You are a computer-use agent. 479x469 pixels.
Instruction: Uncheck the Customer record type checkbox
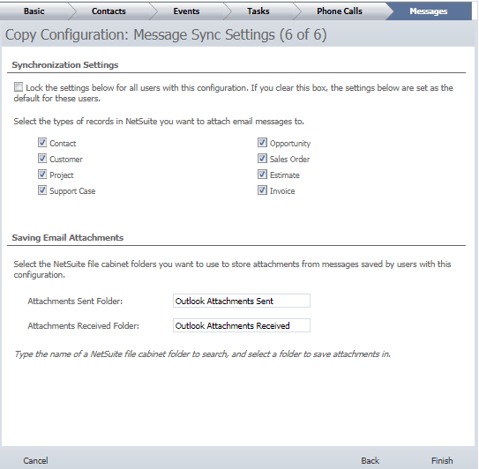(42, 158)
